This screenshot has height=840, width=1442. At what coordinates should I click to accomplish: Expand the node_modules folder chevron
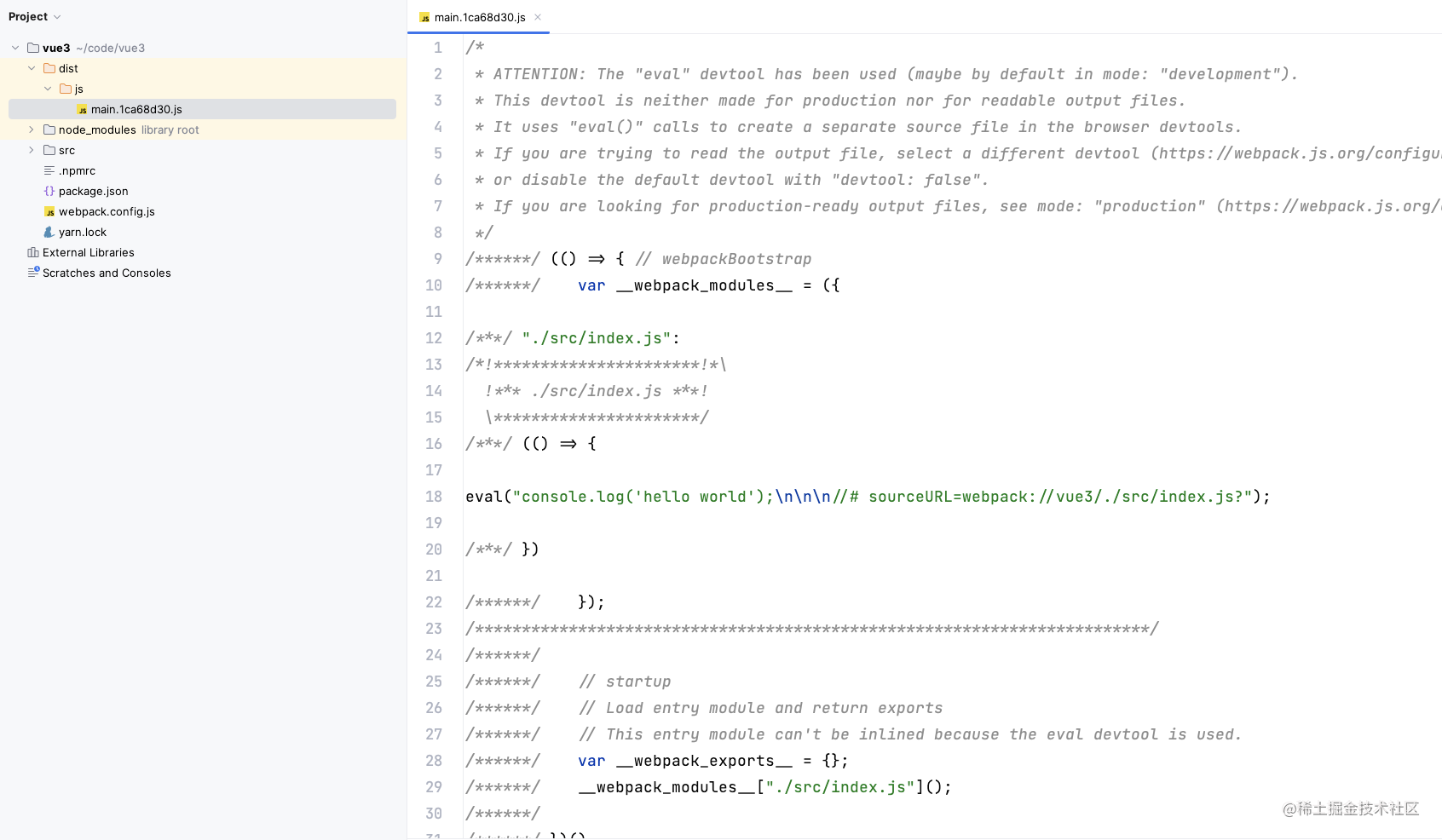point(32,129)
